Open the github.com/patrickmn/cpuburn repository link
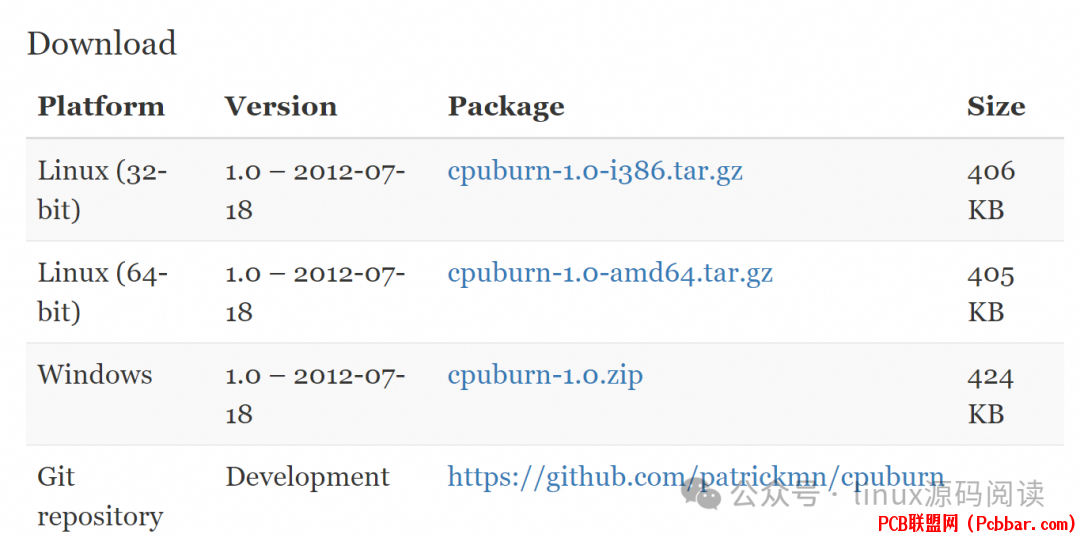This screenshot has width=1080, height=538. pos(696,476)
